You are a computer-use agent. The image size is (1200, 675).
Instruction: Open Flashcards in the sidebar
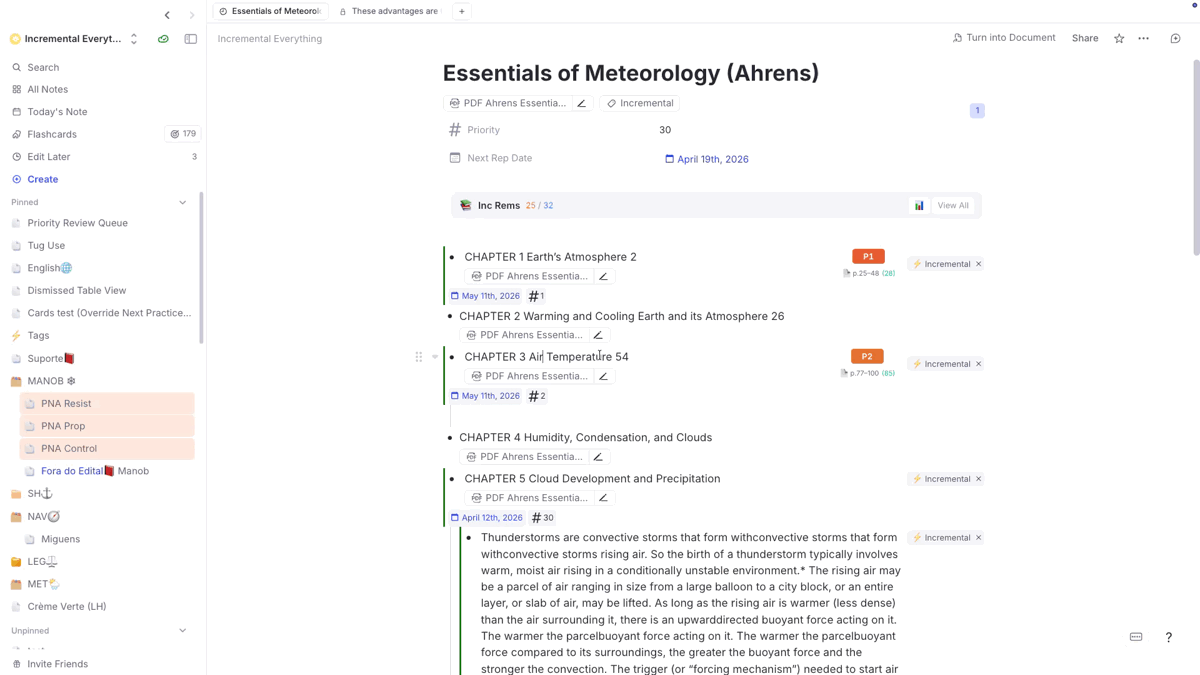click(52, 134)
